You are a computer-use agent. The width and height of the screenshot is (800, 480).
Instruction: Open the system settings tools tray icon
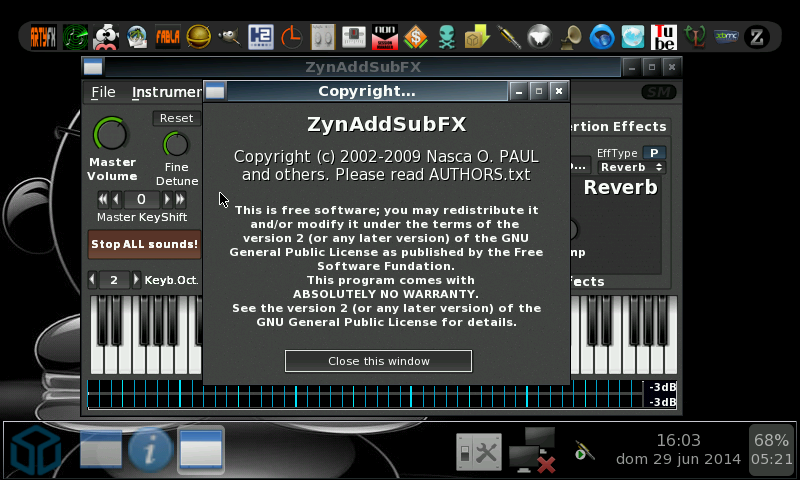pos(478,452)
